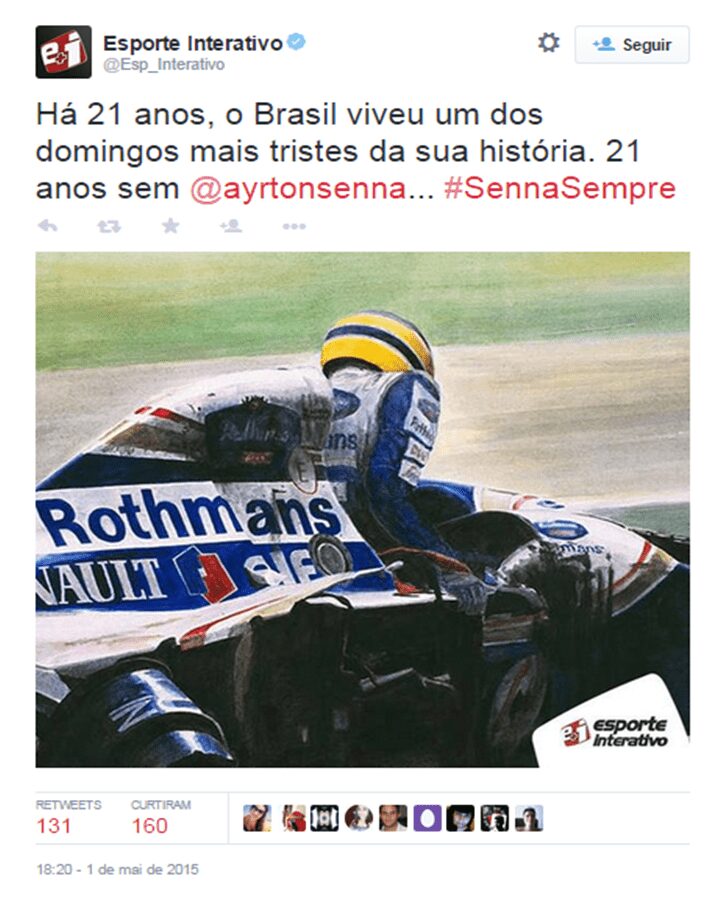This screenshot has width=726, height=897.
Task: Open the #SennaSempre hashtag
Action: 560,189
